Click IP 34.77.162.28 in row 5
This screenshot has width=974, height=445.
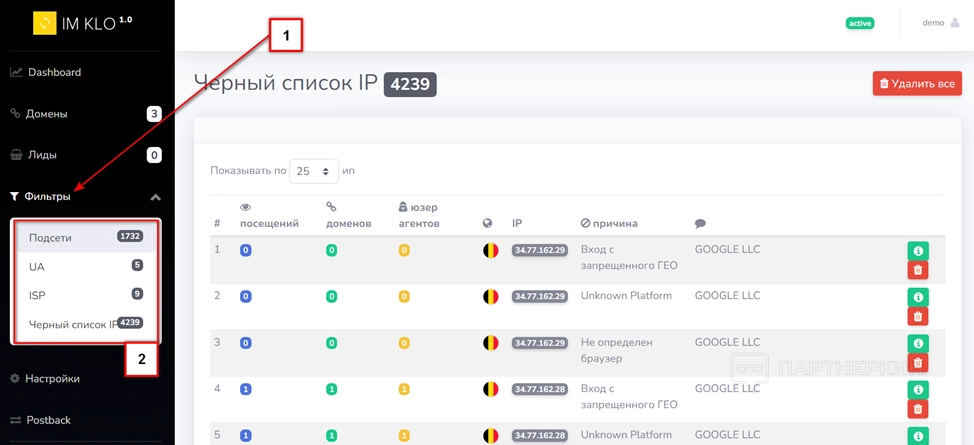coord(539,435)
